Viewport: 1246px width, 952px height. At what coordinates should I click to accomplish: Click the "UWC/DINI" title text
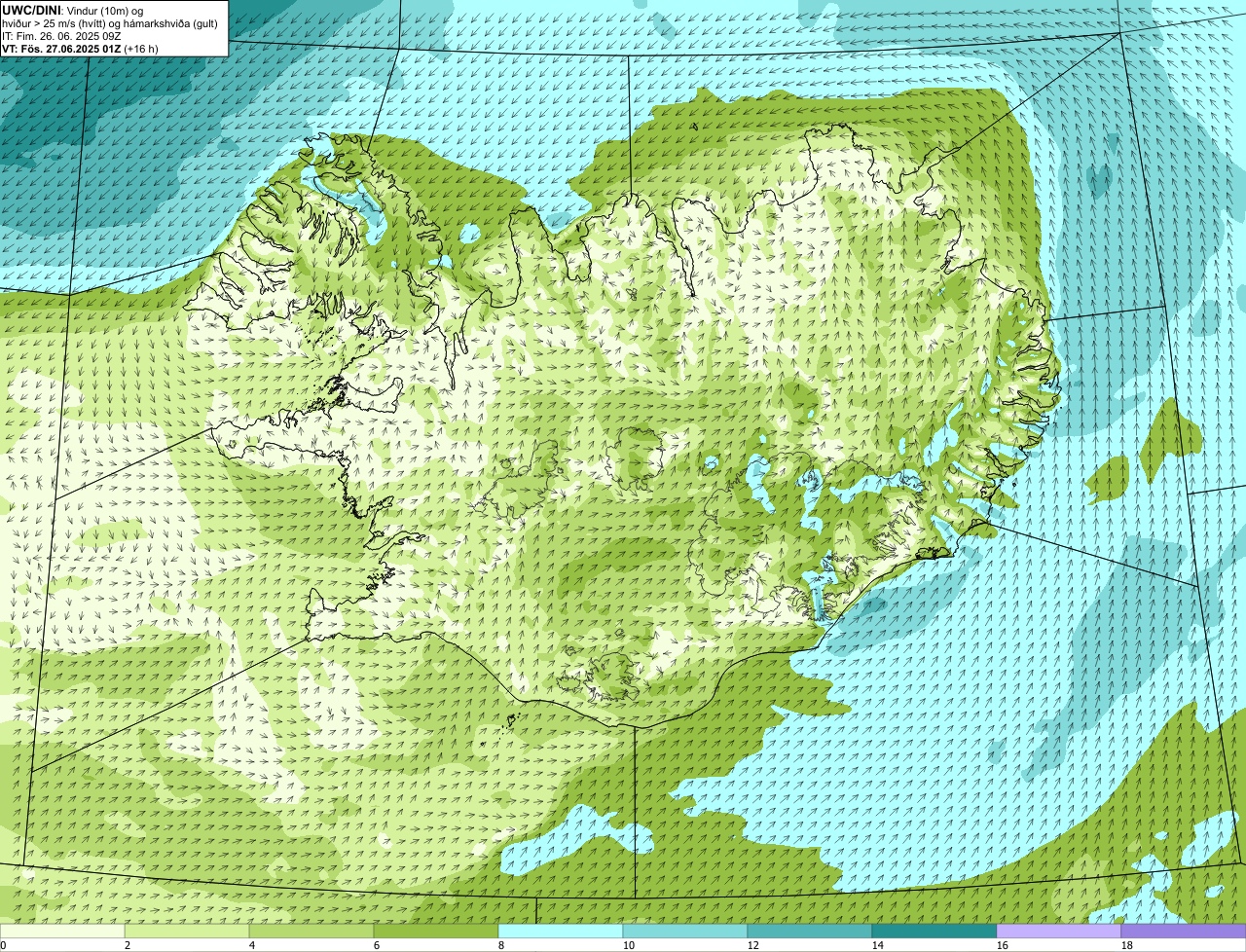pos(31,10)
